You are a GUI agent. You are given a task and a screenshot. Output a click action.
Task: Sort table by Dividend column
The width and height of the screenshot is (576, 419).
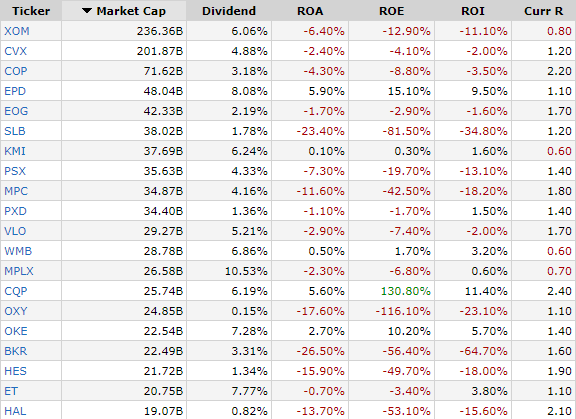point(229,11)
